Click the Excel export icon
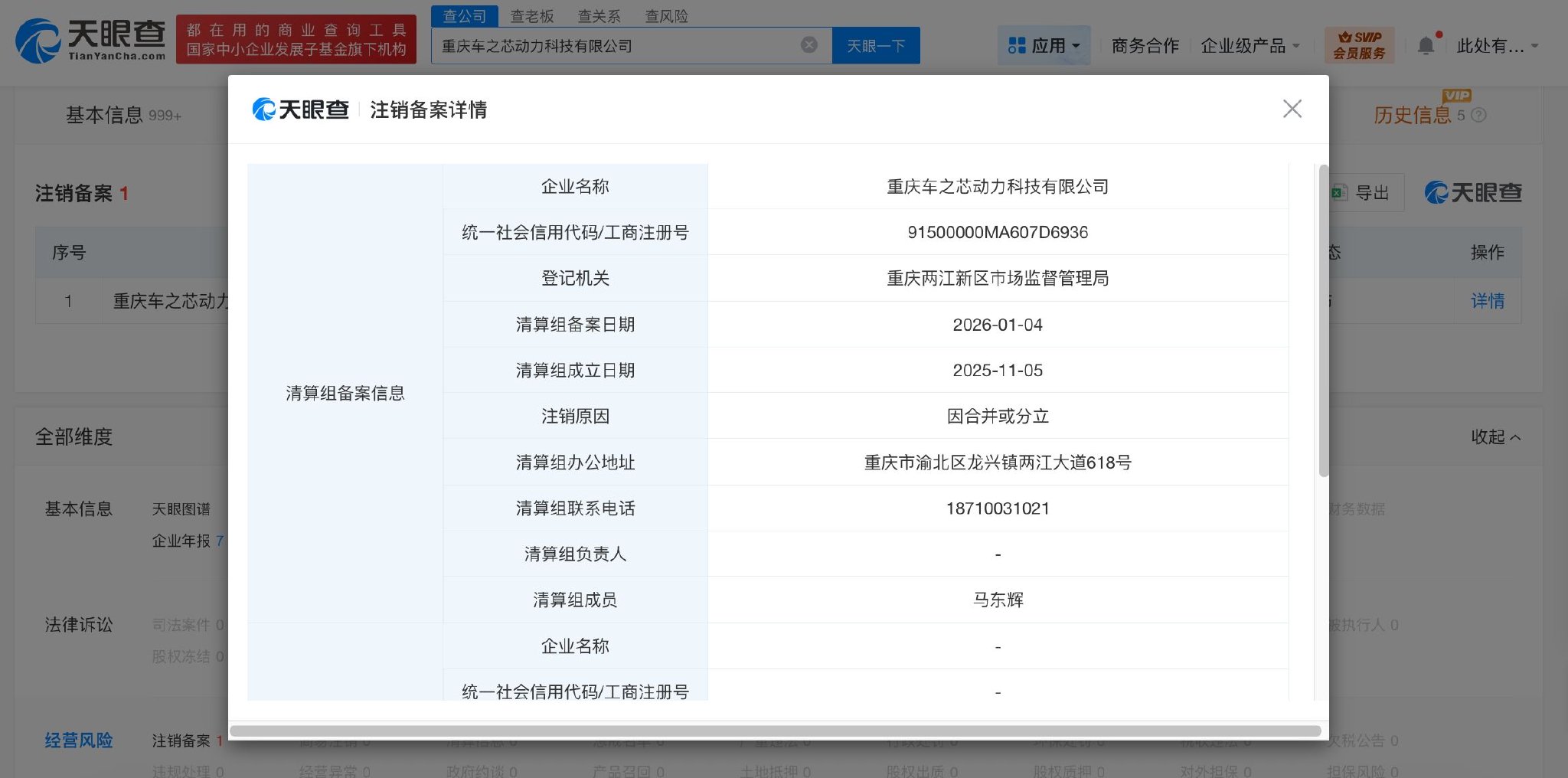1568x778 pixels. click(x=1339, y=193)
